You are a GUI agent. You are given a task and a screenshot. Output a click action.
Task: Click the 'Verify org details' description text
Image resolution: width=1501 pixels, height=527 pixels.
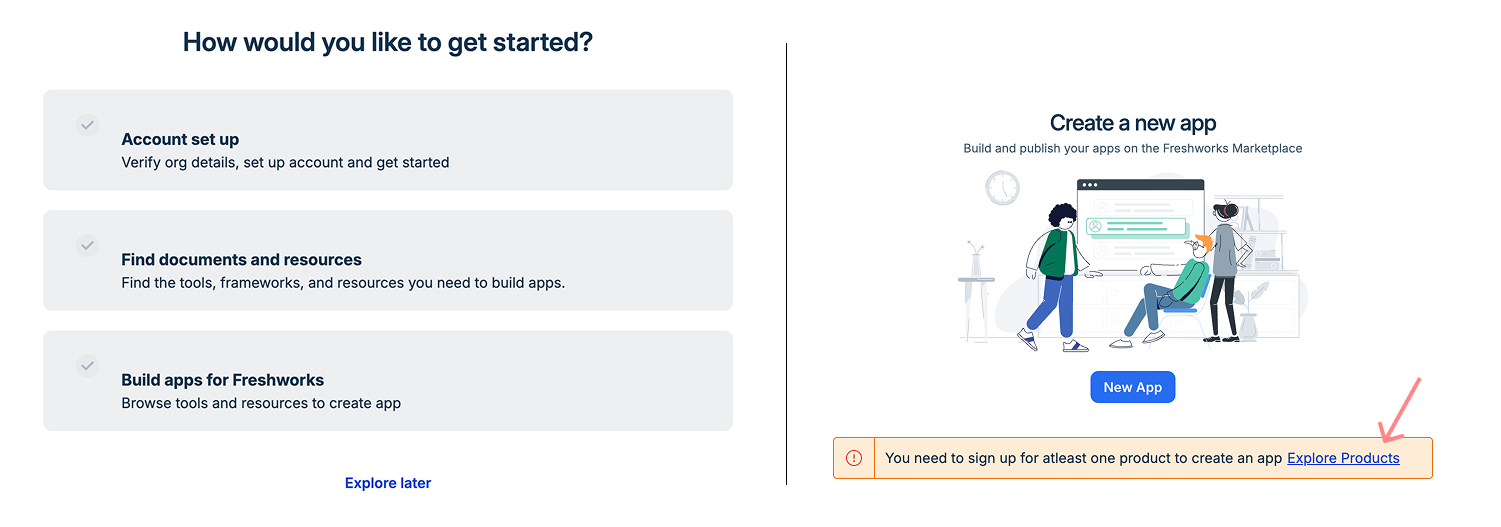point(285,162)
